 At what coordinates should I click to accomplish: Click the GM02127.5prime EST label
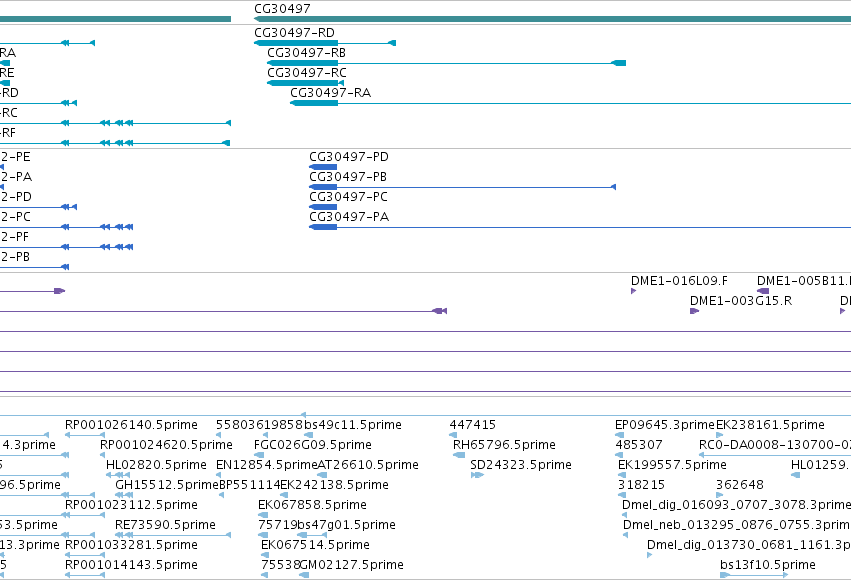click(x=352, y=565)
